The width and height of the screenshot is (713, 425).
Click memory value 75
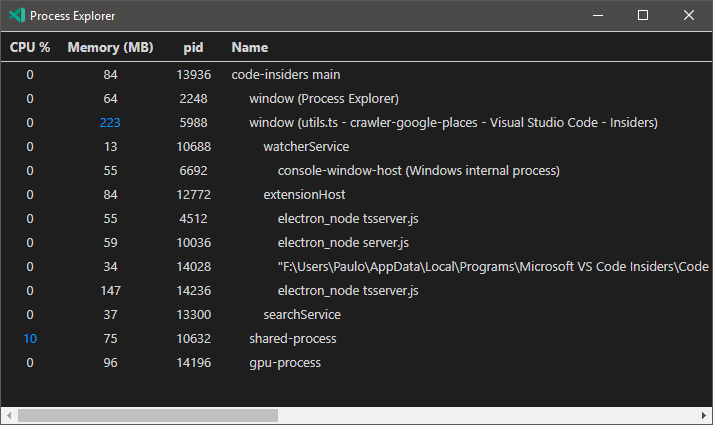(110, 339)
